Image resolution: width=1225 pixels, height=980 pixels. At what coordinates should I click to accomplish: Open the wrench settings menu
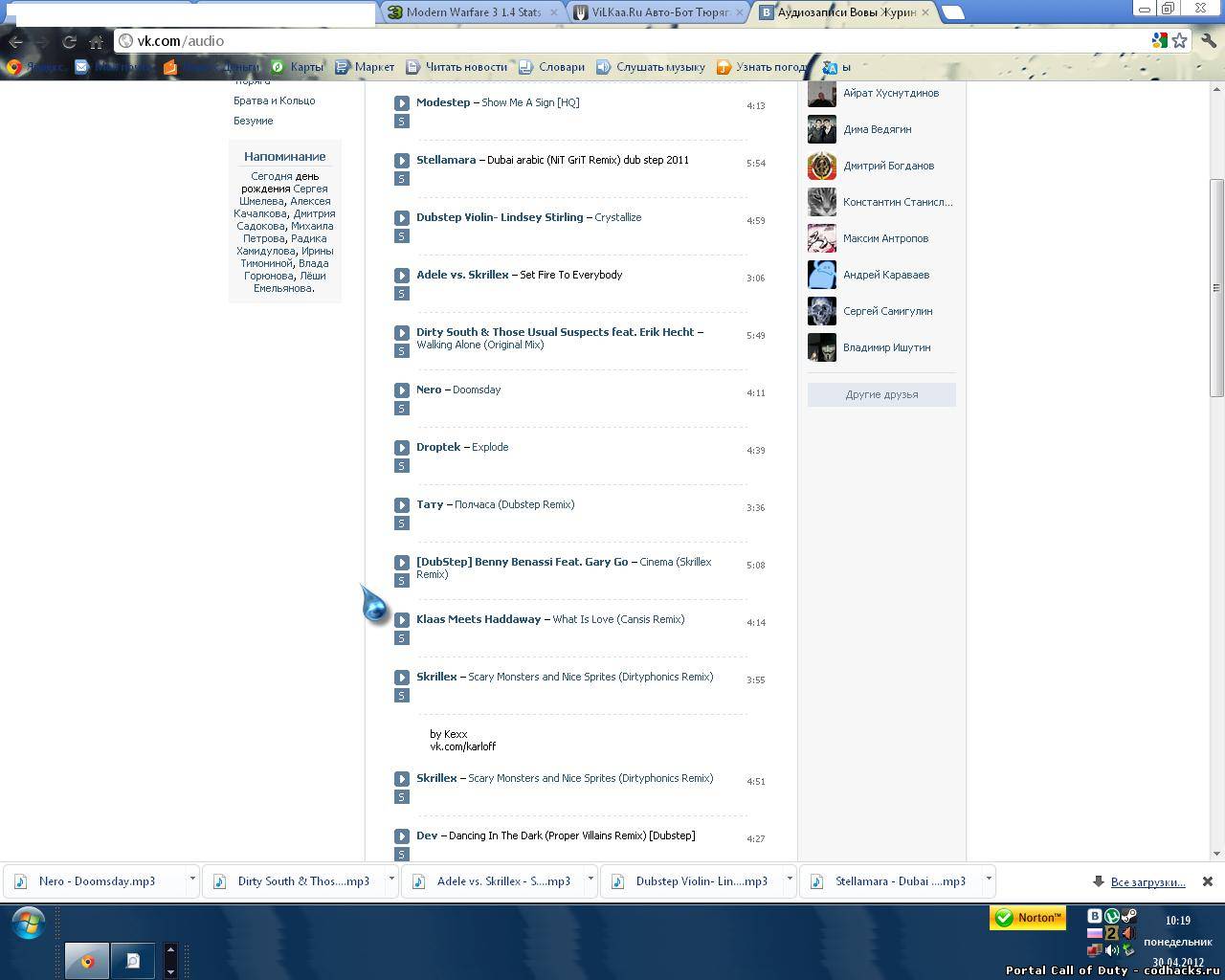pos(1208,40)
